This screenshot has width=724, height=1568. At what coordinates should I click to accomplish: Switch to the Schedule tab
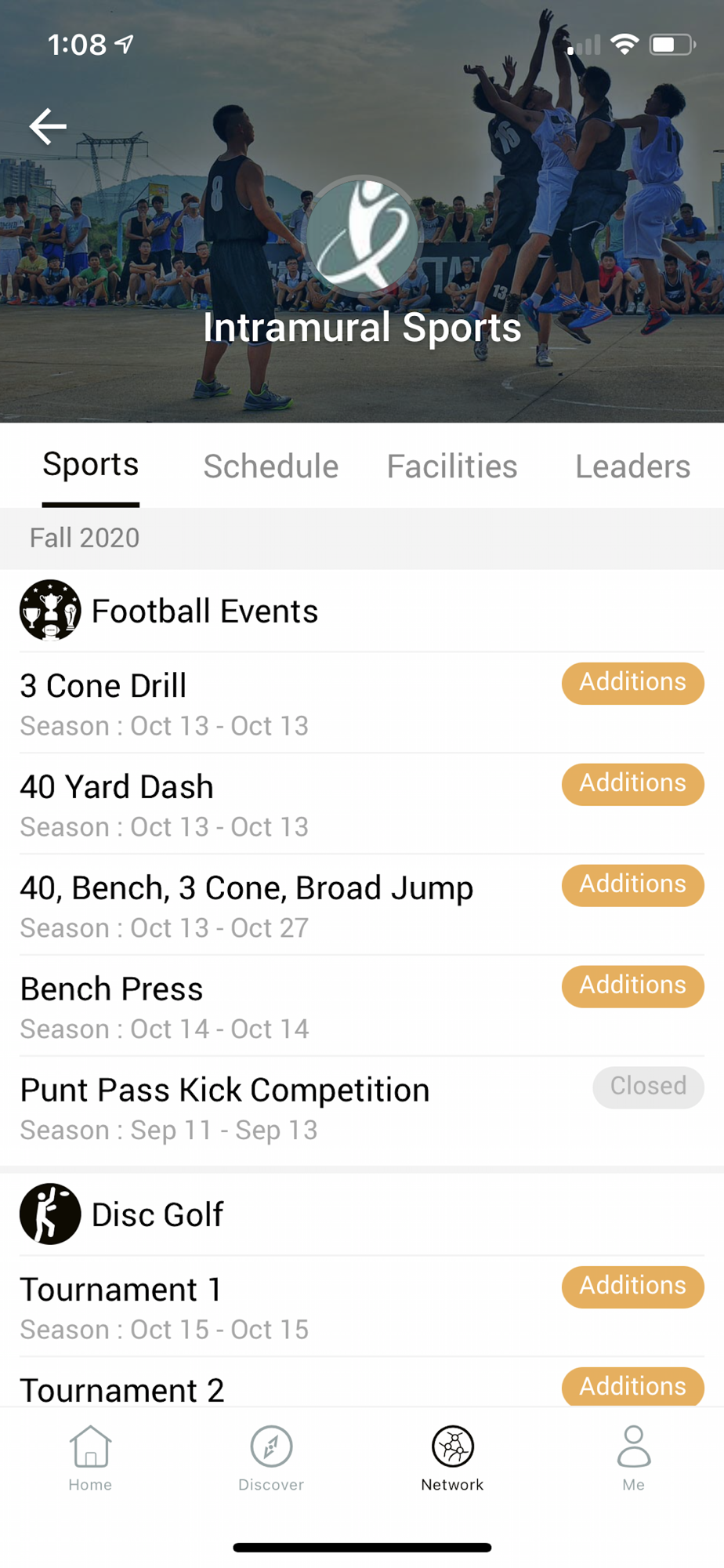271,466
